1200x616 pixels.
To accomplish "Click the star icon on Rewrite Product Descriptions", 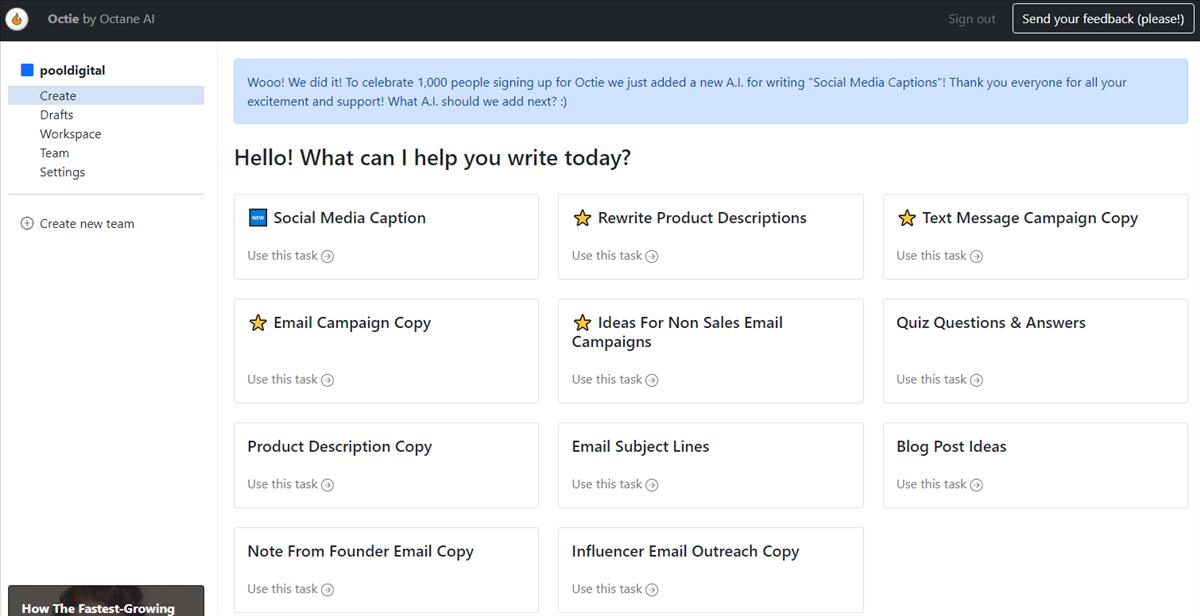I will point(582,217).
